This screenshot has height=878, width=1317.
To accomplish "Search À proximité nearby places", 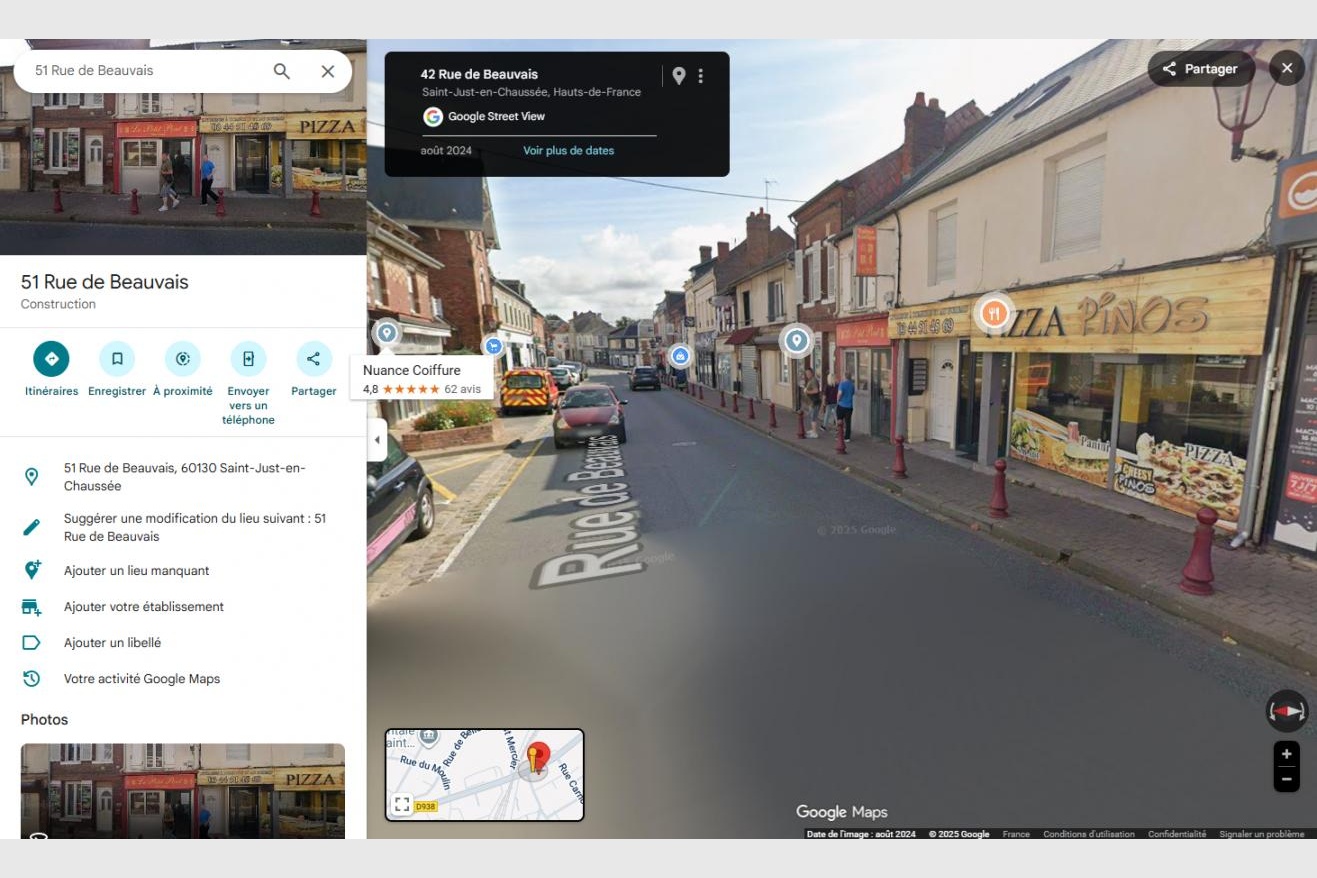I will click(182, 359).
